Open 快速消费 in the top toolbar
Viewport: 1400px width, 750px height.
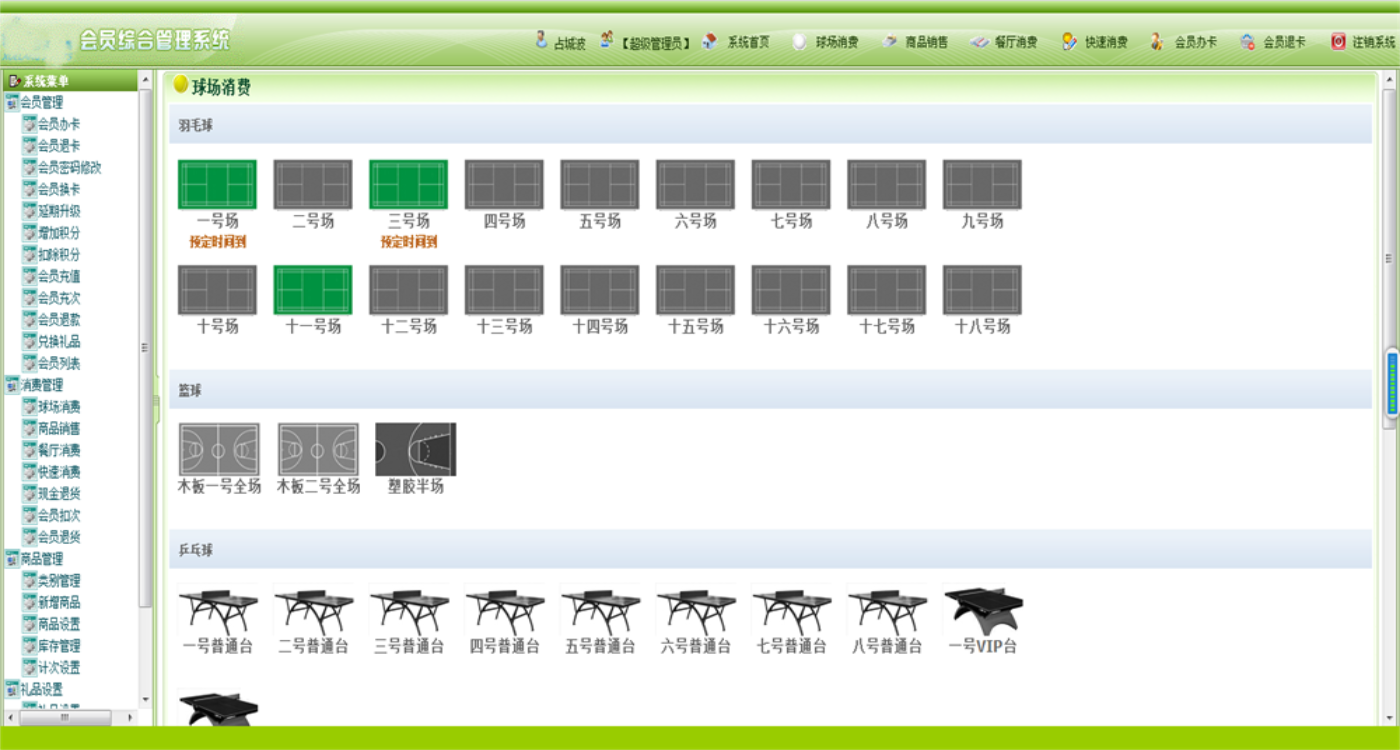coord(1070,42)
